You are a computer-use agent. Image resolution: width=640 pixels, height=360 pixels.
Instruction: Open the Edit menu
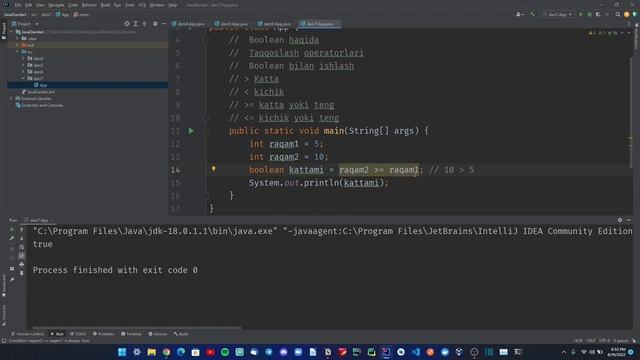pos(29,5)
